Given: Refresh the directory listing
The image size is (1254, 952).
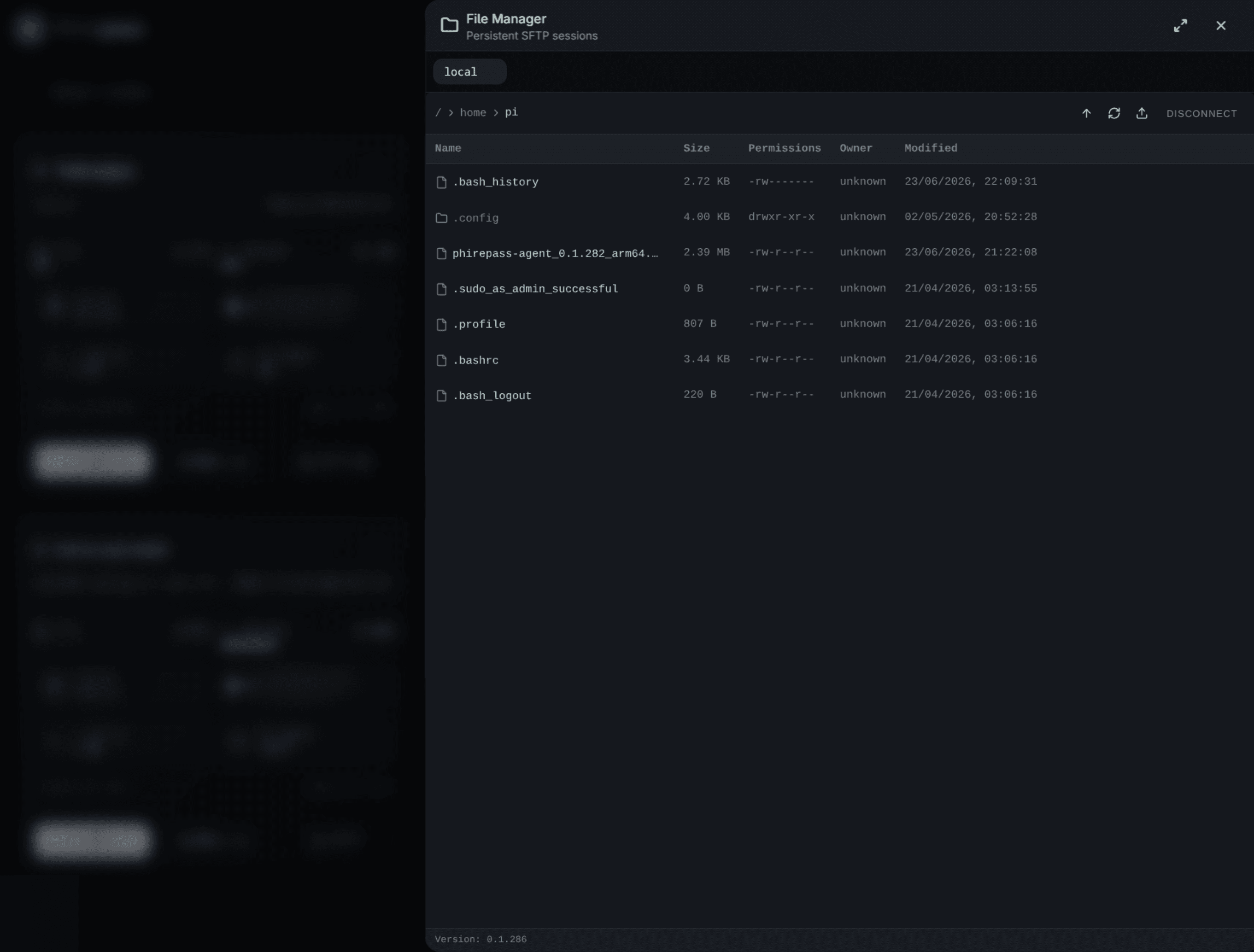Looking at the screenshot, I should 1114,113.
